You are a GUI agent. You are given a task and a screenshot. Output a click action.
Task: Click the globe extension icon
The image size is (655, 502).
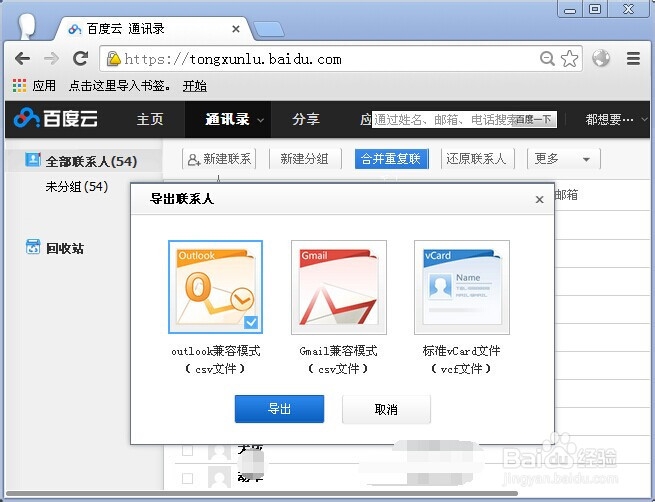[601, 58]
